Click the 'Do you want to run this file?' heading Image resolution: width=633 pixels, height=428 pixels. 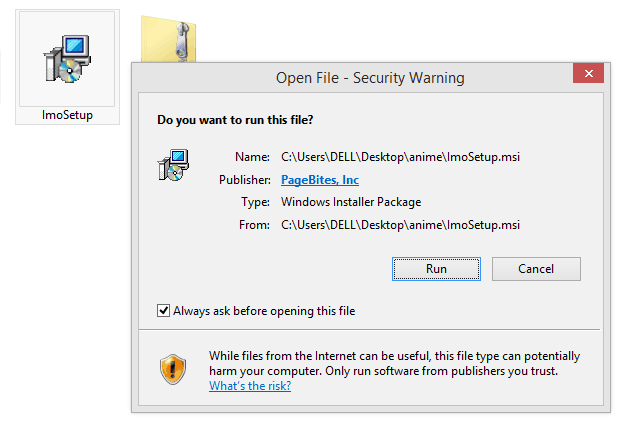click(235, 120)
